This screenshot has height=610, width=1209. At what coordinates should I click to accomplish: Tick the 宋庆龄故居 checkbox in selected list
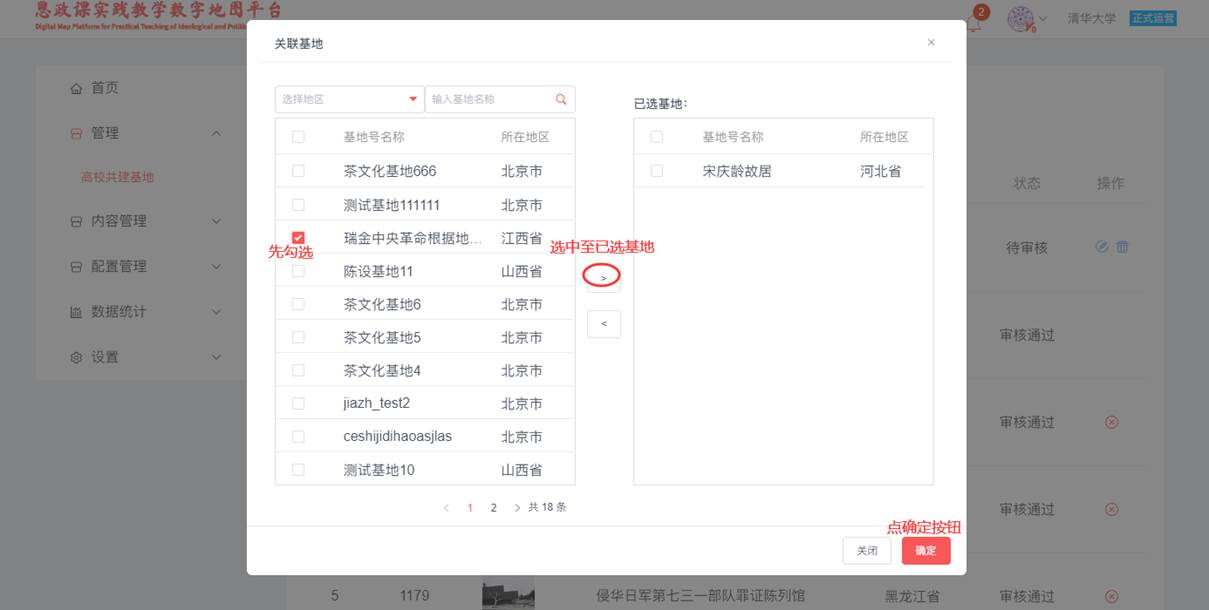click(657, 171)
